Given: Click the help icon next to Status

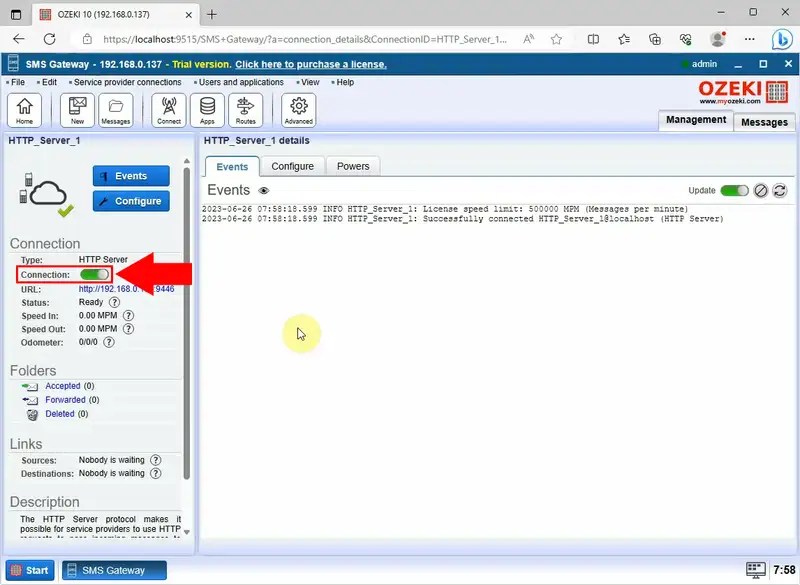Looking at the screenshot, I should tap(114, 302).
